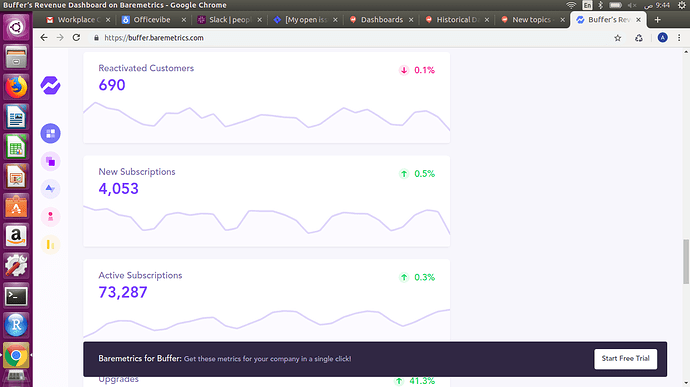Click the 4,053 new subscriptions value
Viewport: 690px width, 387px height.
click(118, 188)
